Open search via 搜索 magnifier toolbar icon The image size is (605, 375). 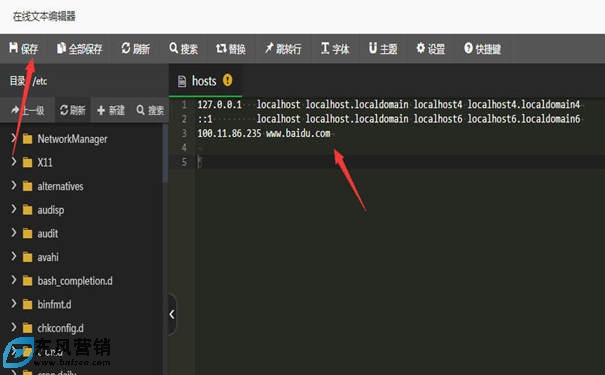coord(174,48)
